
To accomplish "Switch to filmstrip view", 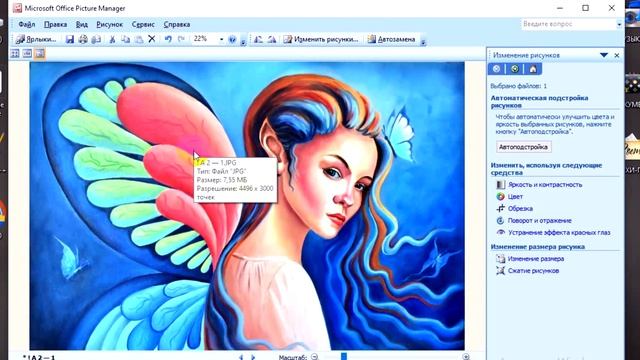I will click(27, 53).
